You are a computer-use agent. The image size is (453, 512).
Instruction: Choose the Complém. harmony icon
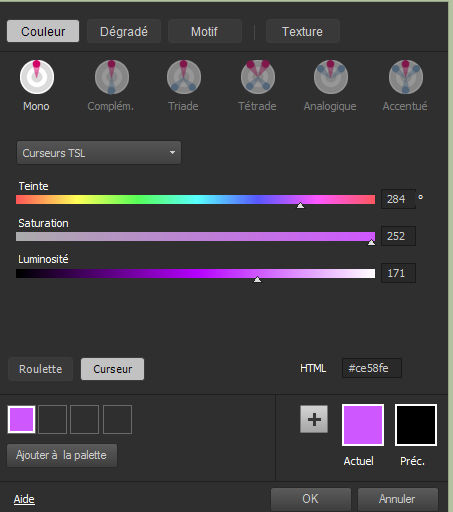pos(112,77)
